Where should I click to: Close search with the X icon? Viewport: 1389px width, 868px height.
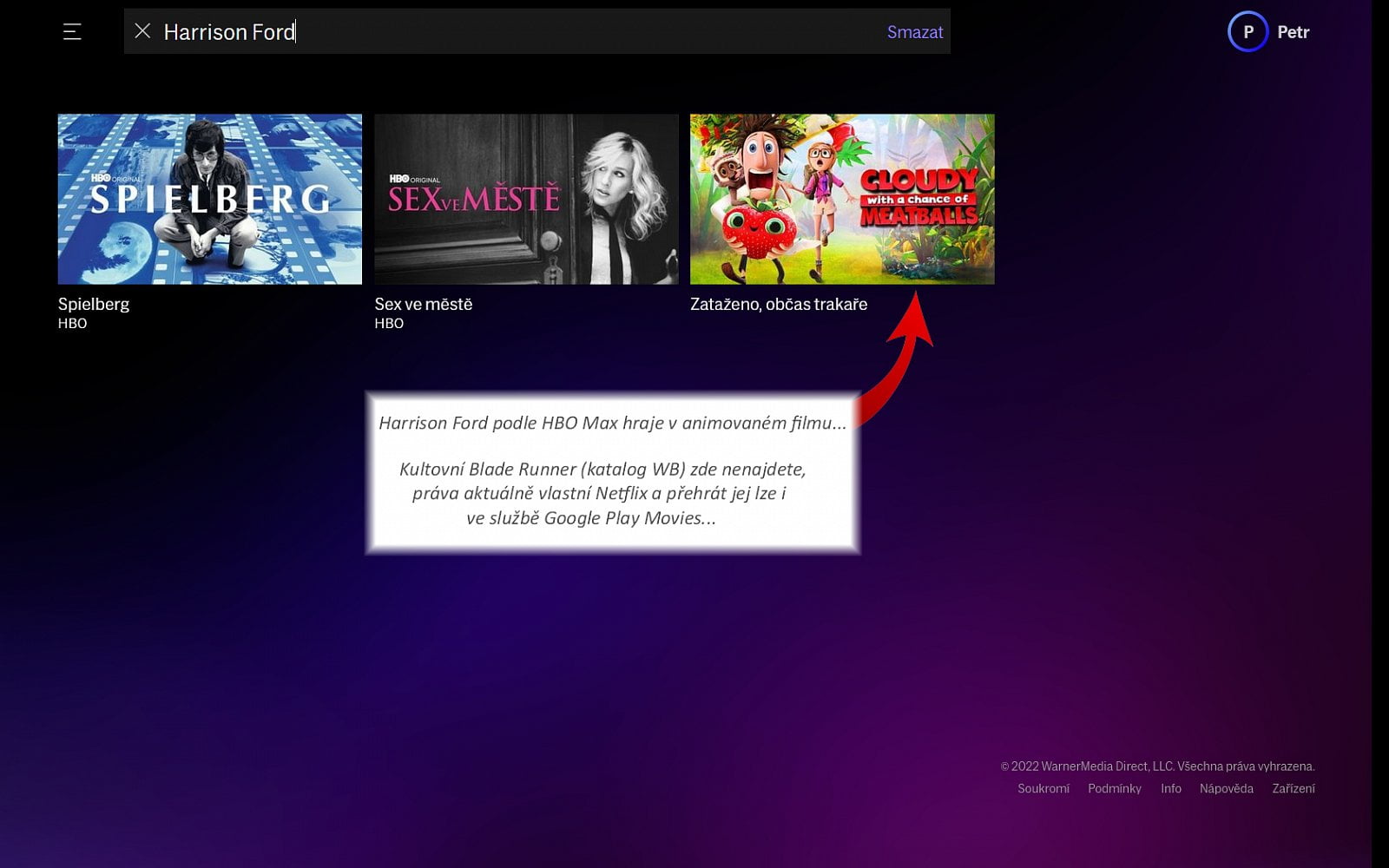[x=143, y=31]
